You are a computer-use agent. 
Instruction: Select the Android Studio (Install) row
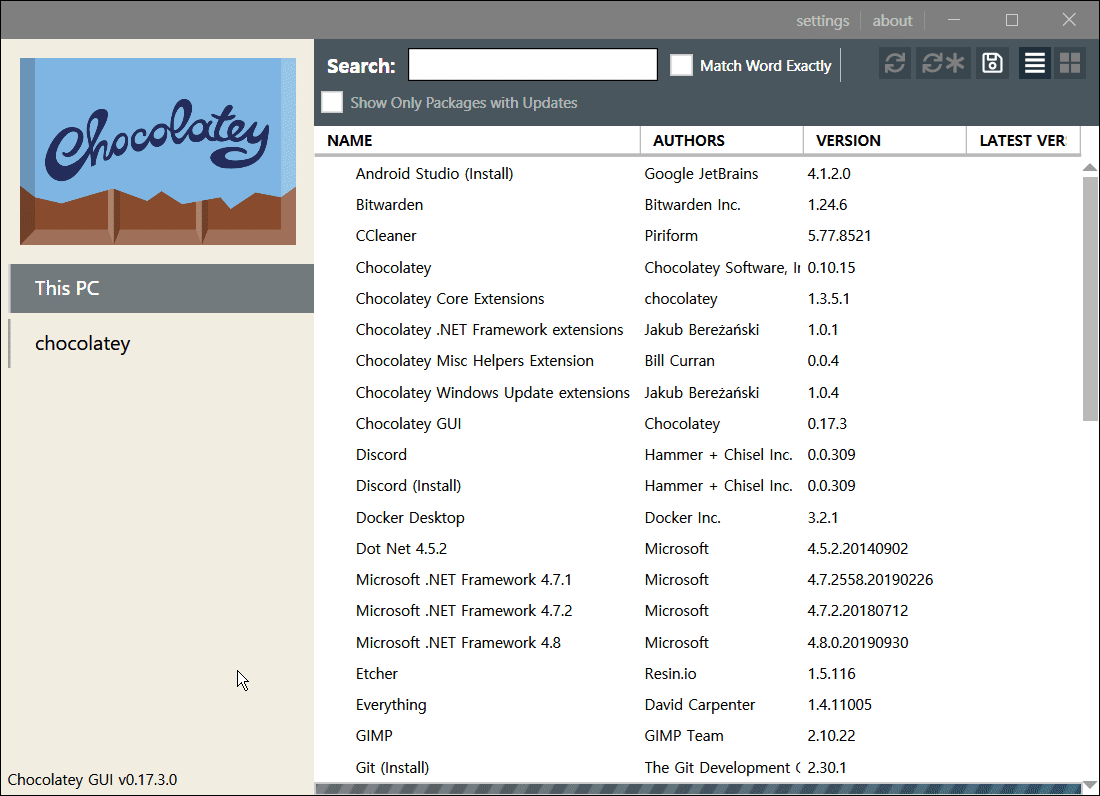click(x=698, y=174)
